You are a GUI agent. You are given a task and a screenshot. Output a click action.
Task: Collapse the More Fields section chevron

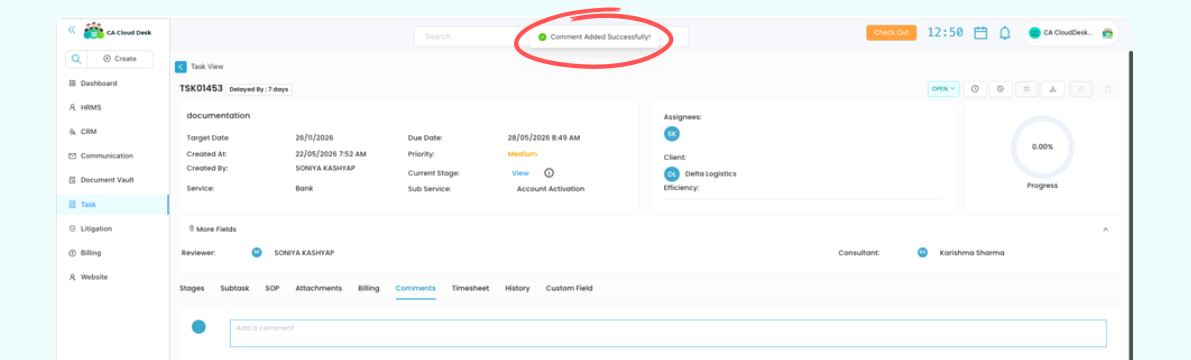click(1105, 229)
